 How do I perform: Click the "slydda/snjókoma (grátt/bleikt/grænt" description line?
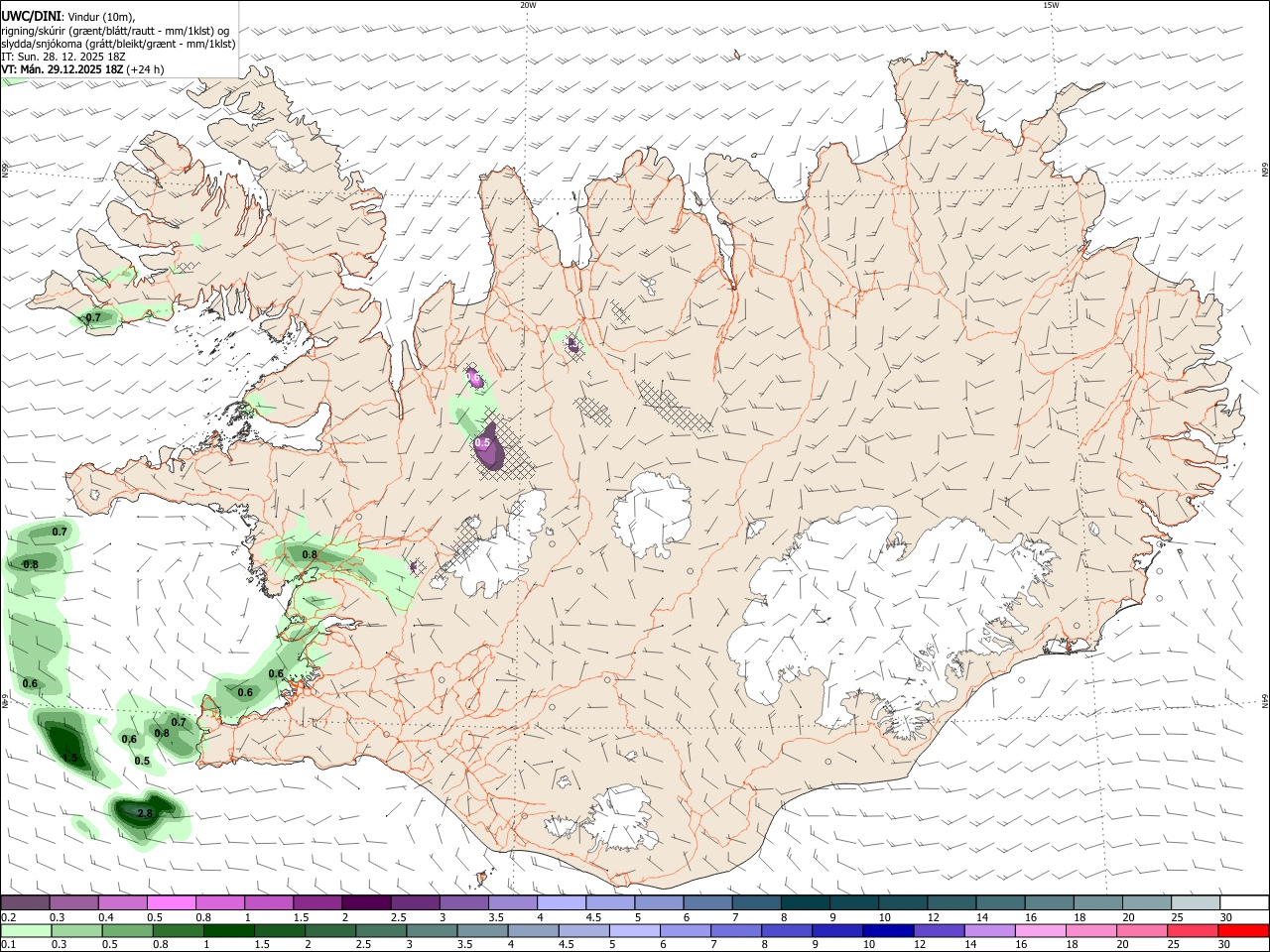(118, 44)
